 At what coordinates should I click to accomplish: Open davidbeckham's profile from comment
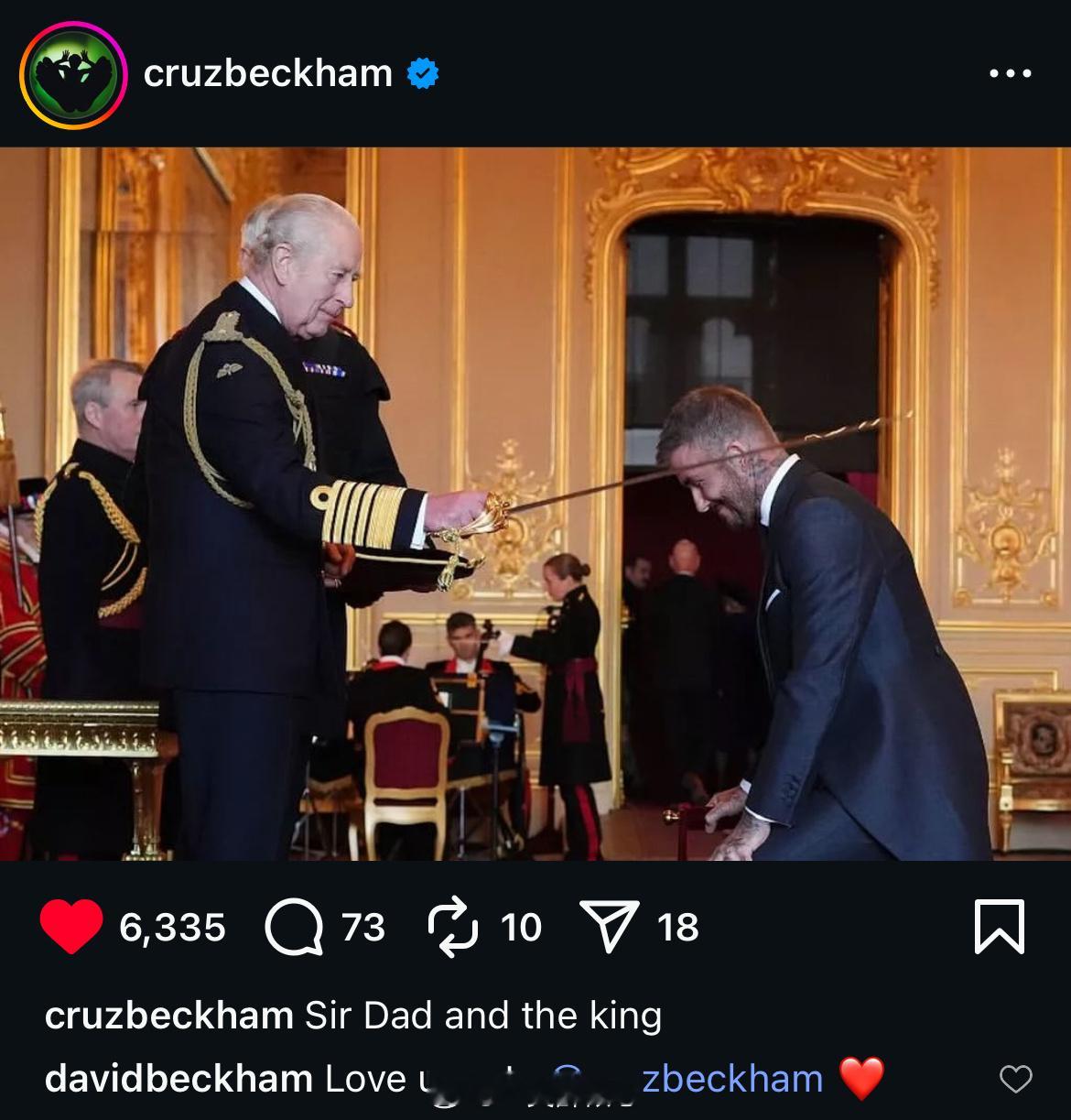point(178,1079)
